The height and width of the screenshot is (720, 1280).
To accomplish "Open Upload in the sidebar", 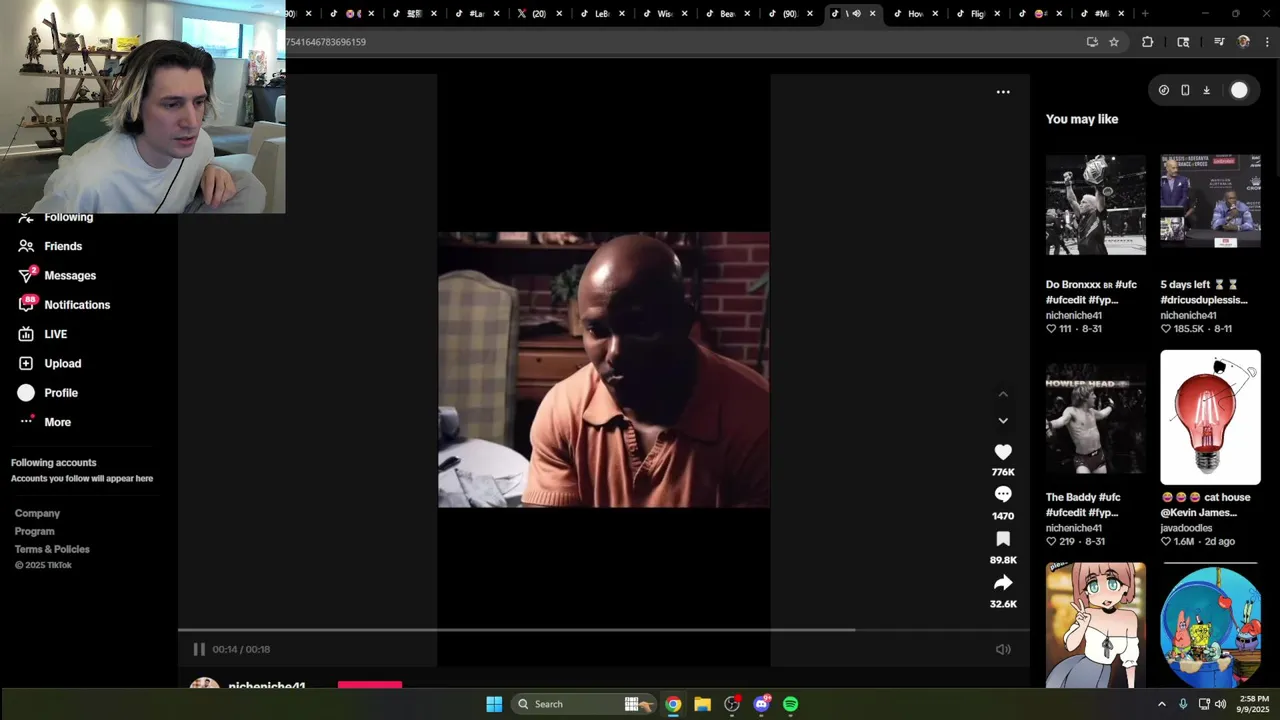I will (50, 363).
